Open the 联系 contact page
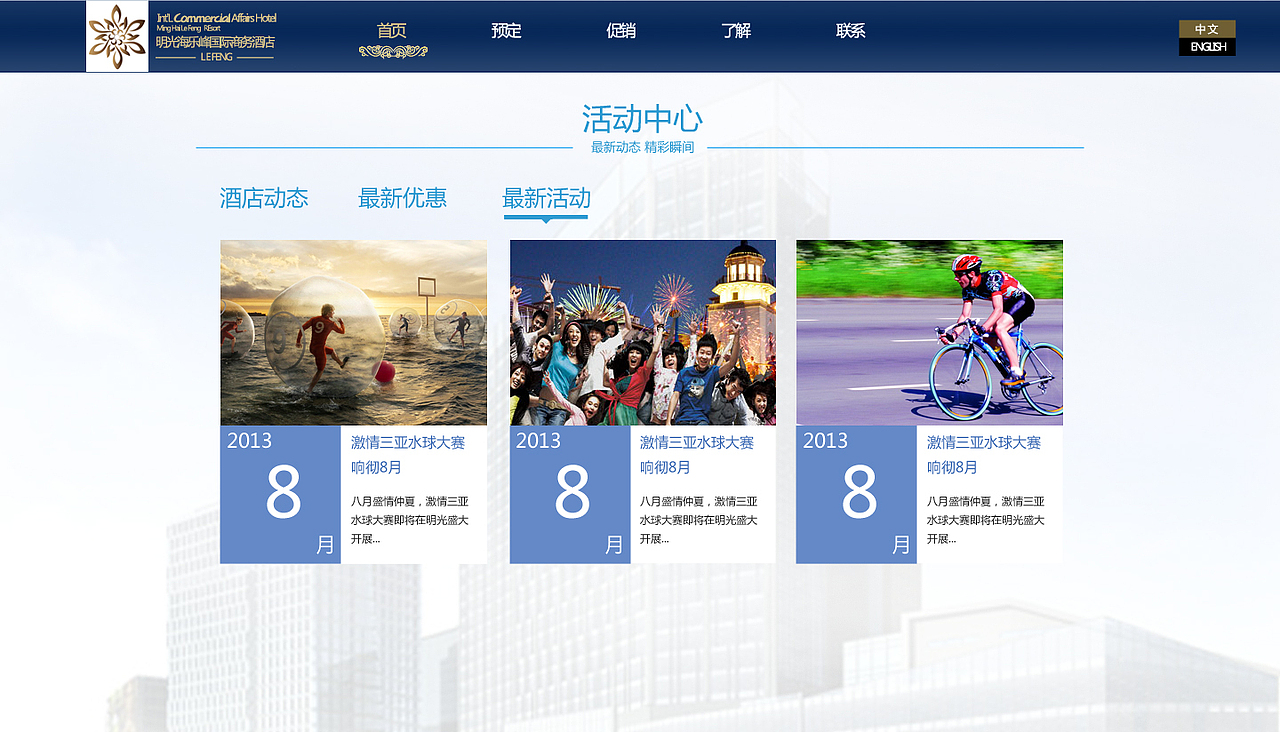The height and width of the screenshot is (732, 1280). click(x=849, y=30)
